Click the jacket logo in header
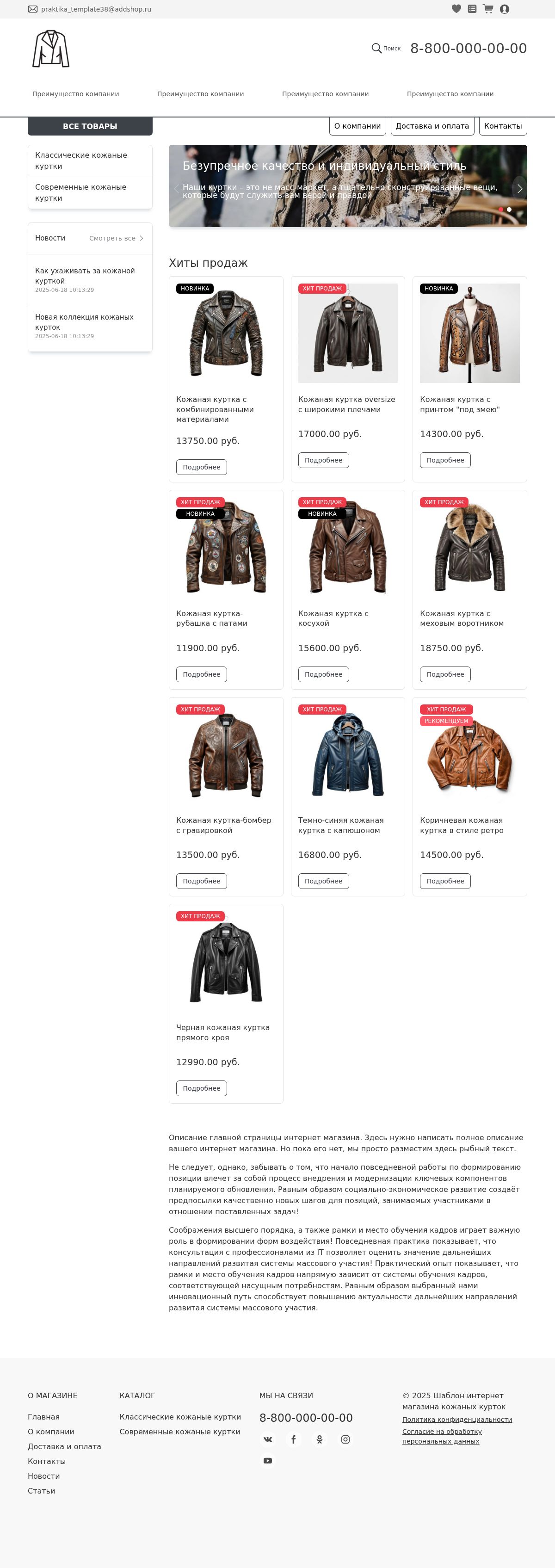 (51, 49)
